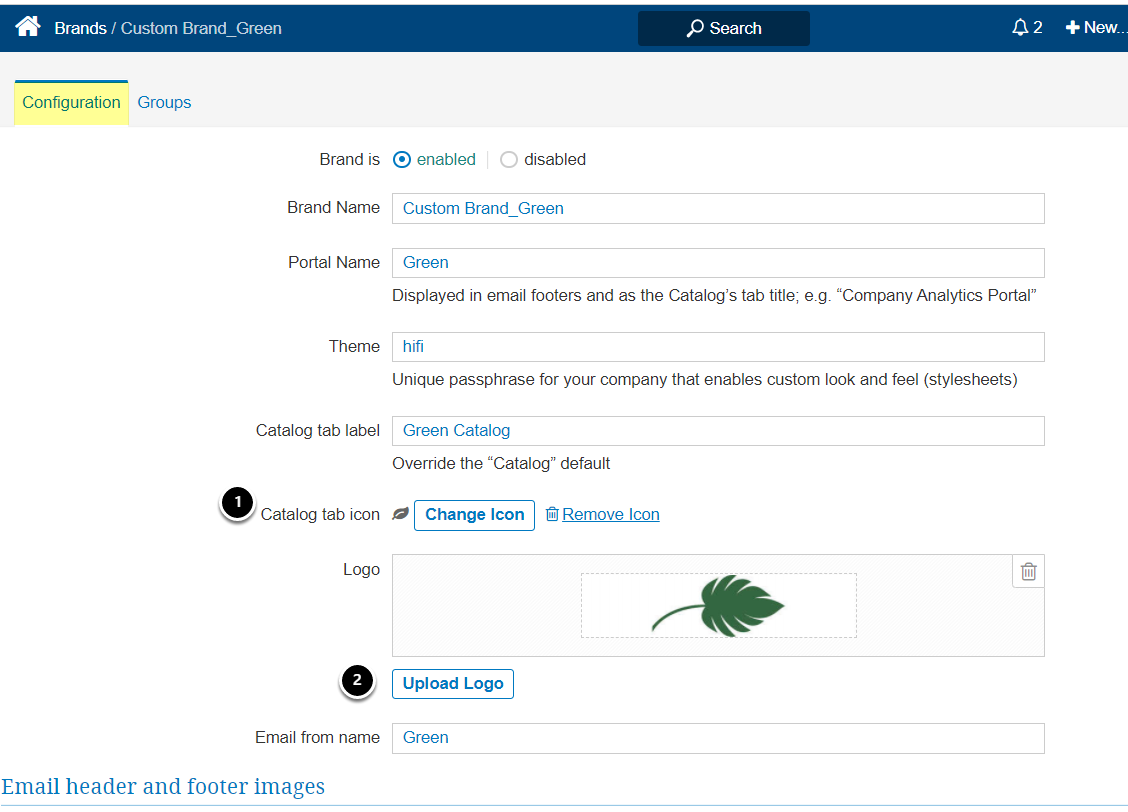Click the Email from name field
Screen dimensions: 1128x812
click(x=718, y=738)
